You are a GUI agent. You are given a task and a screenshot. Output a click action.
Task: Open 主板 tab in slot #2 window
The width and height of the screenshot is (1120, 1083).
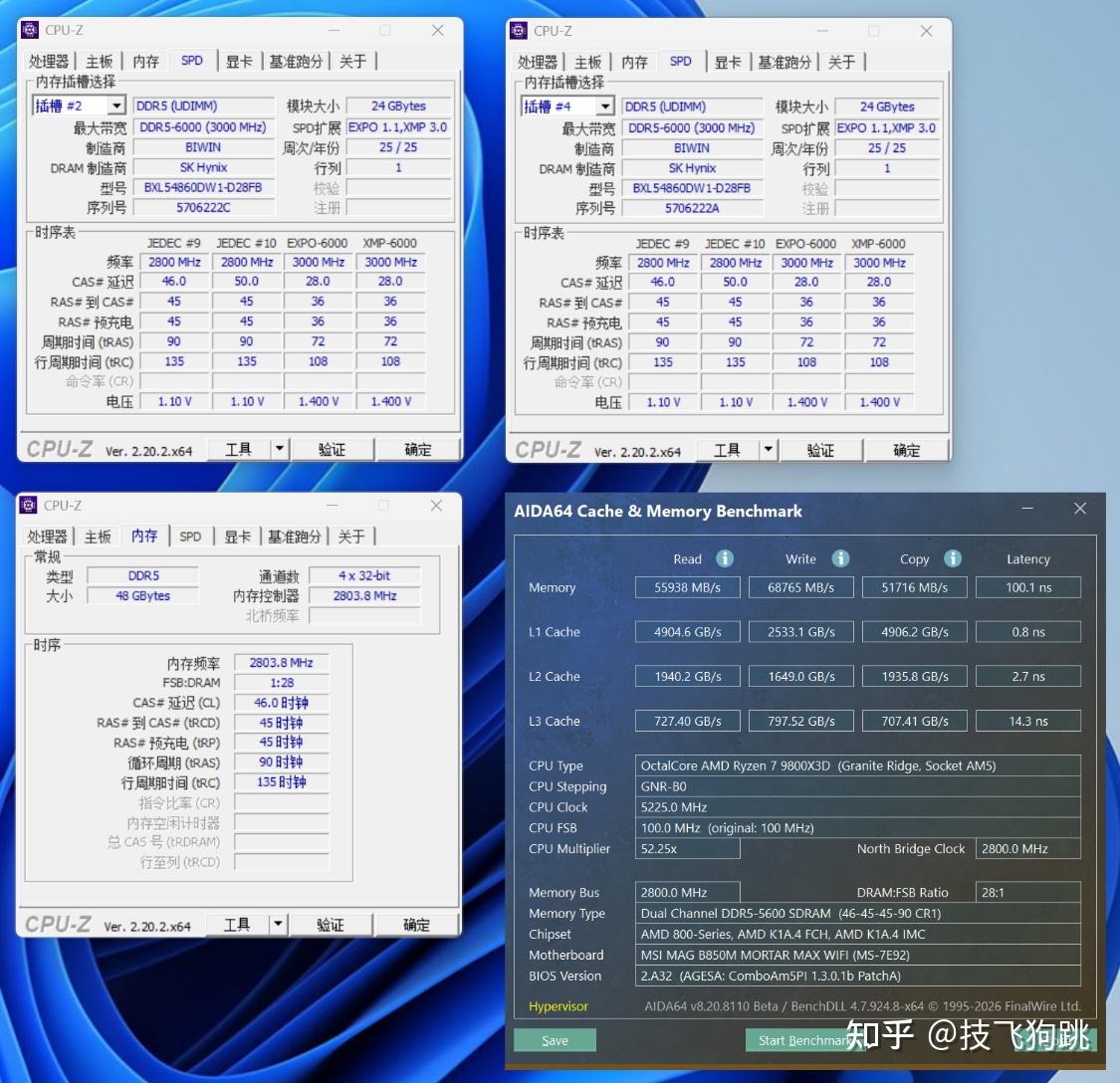(99, 62)
